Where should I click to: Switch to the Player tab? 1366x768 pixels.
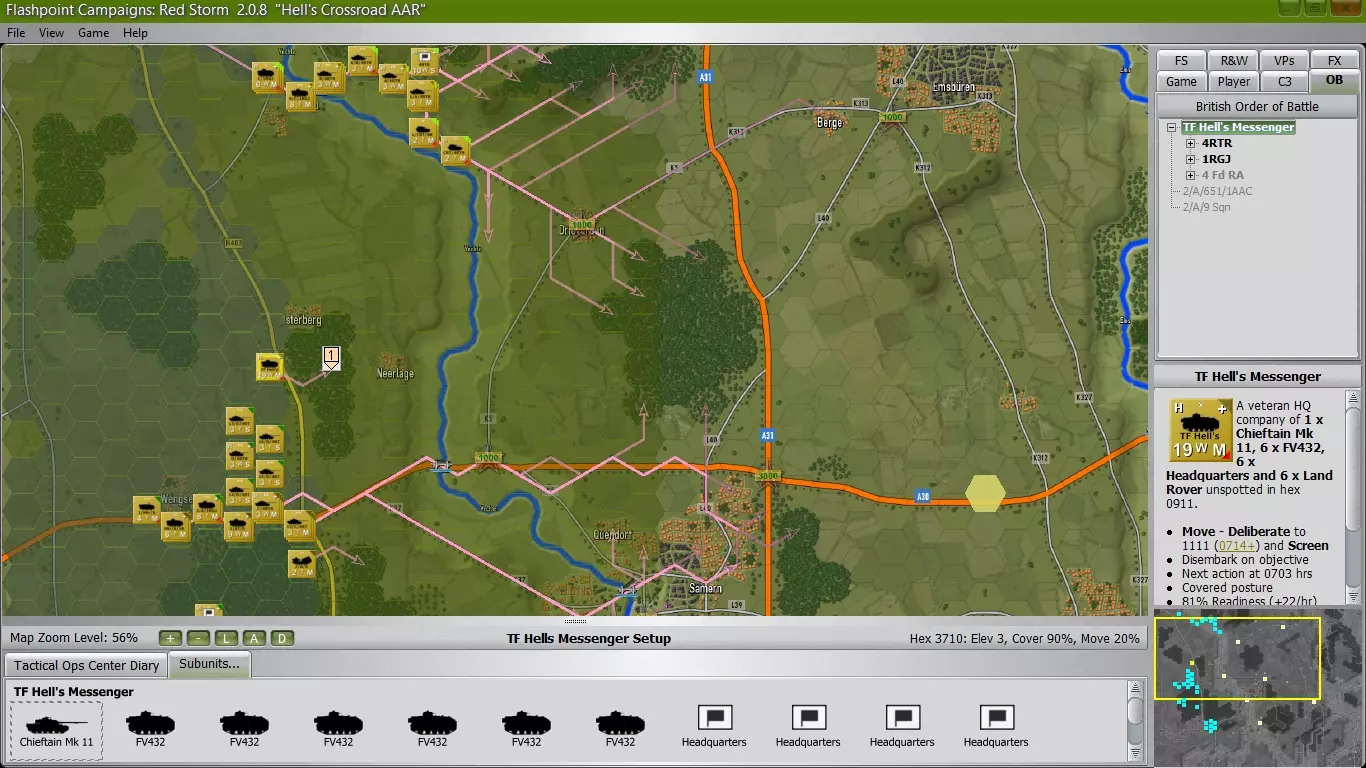(x=1233, y=82)
